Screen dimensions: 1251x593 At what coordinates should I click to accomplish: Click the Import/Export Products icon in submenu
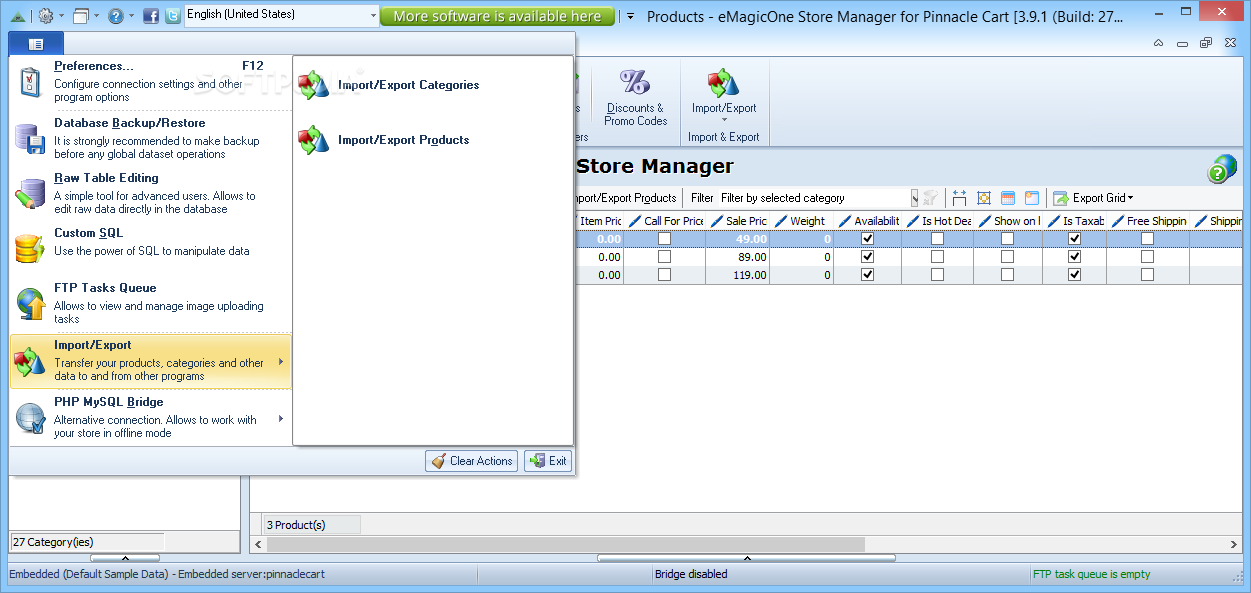click(x=314, y=140)
